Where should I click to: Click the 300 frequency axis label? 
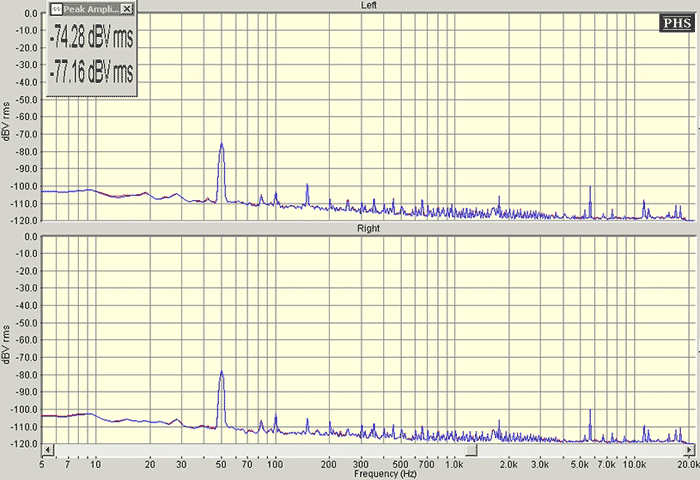click(360, 464)
